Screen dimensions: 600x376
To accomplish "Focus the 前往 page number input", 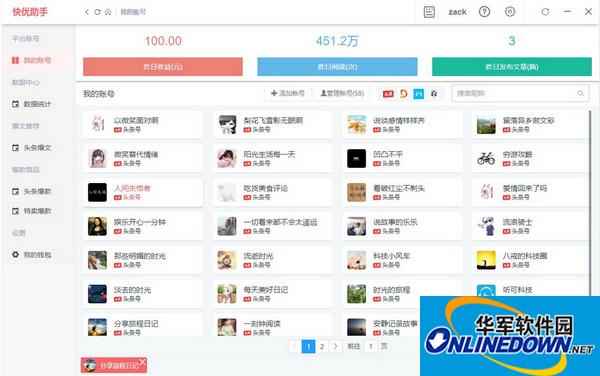I will click(370, 347).
